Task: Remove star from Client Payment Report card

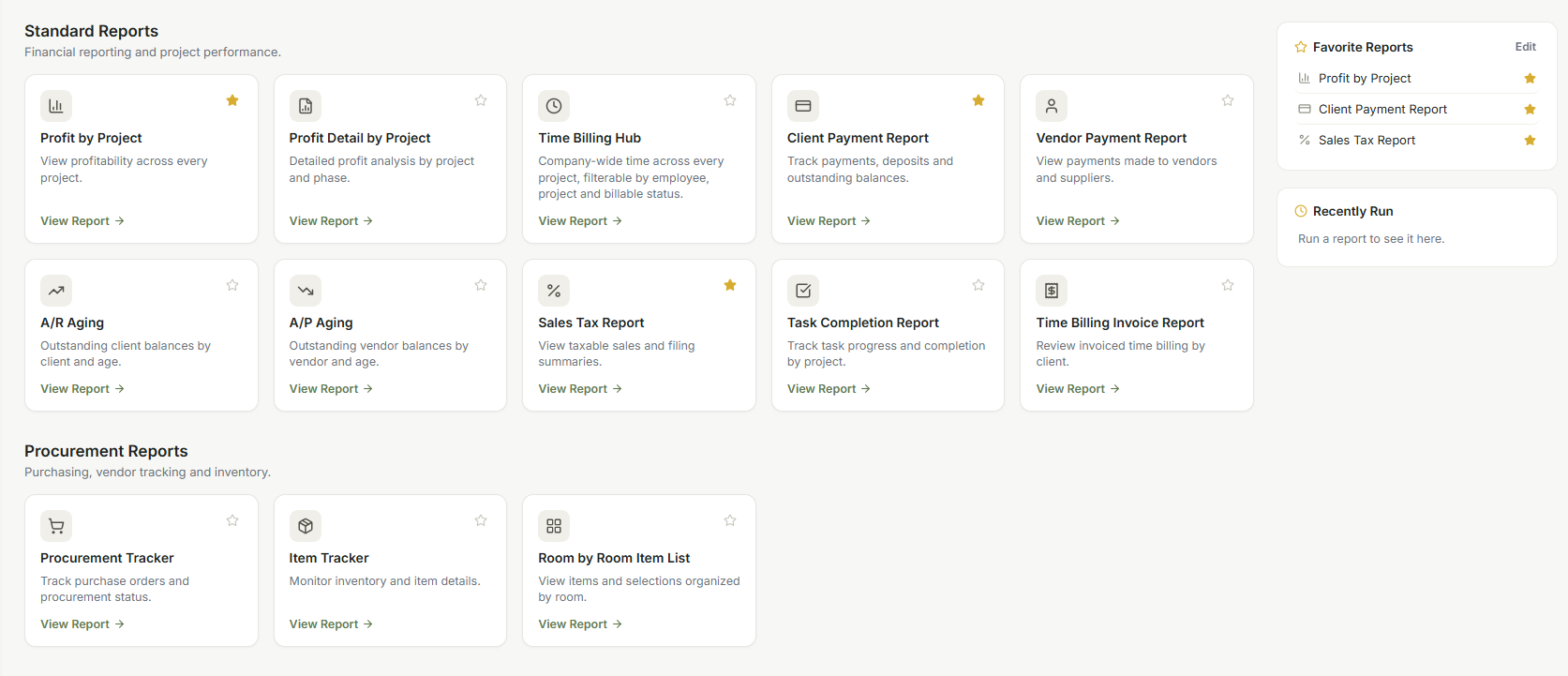Action: tap(978, 100)
